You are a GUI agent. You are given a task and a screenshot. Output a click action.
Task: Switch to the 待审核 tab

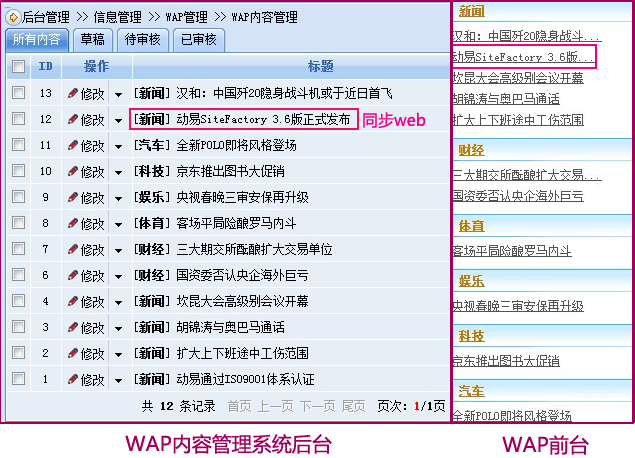tap(142, 40)
